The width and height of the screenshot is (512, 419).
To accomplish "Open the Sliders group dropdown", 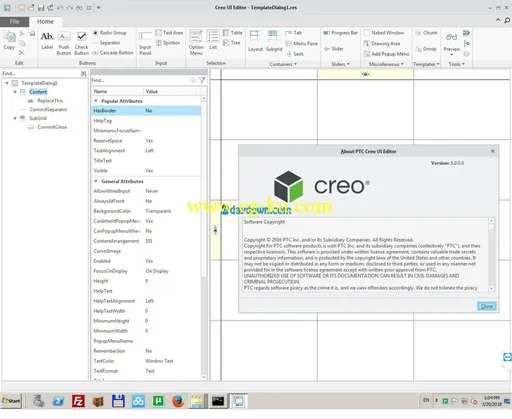I will click(x=340, y=64).
